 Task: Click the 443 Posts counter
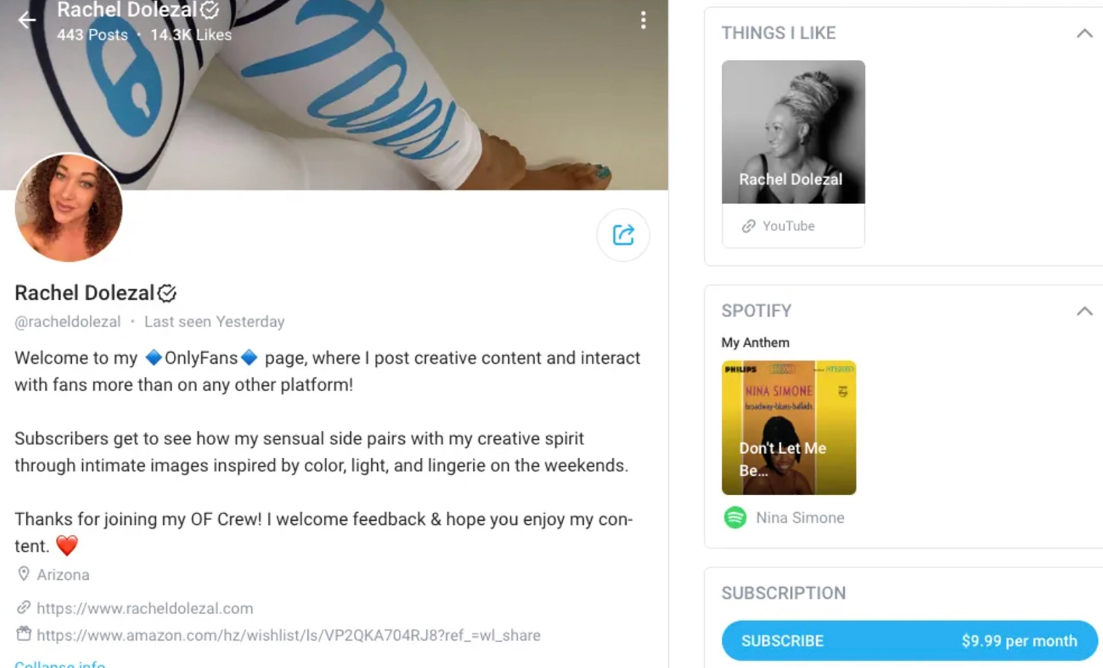tap(92, 34)
